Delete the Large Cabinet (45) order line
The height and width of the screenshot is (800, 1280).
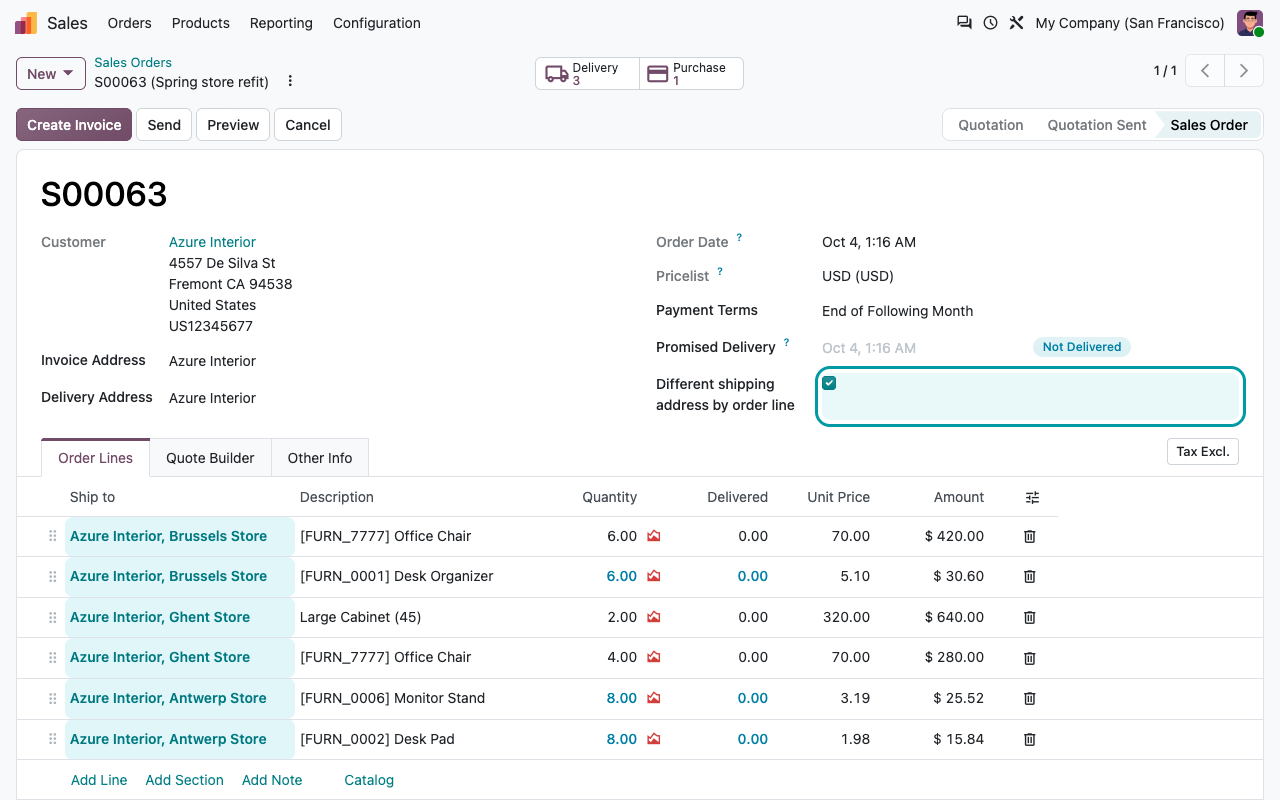pyautogui.click(x=1030, y=618)
